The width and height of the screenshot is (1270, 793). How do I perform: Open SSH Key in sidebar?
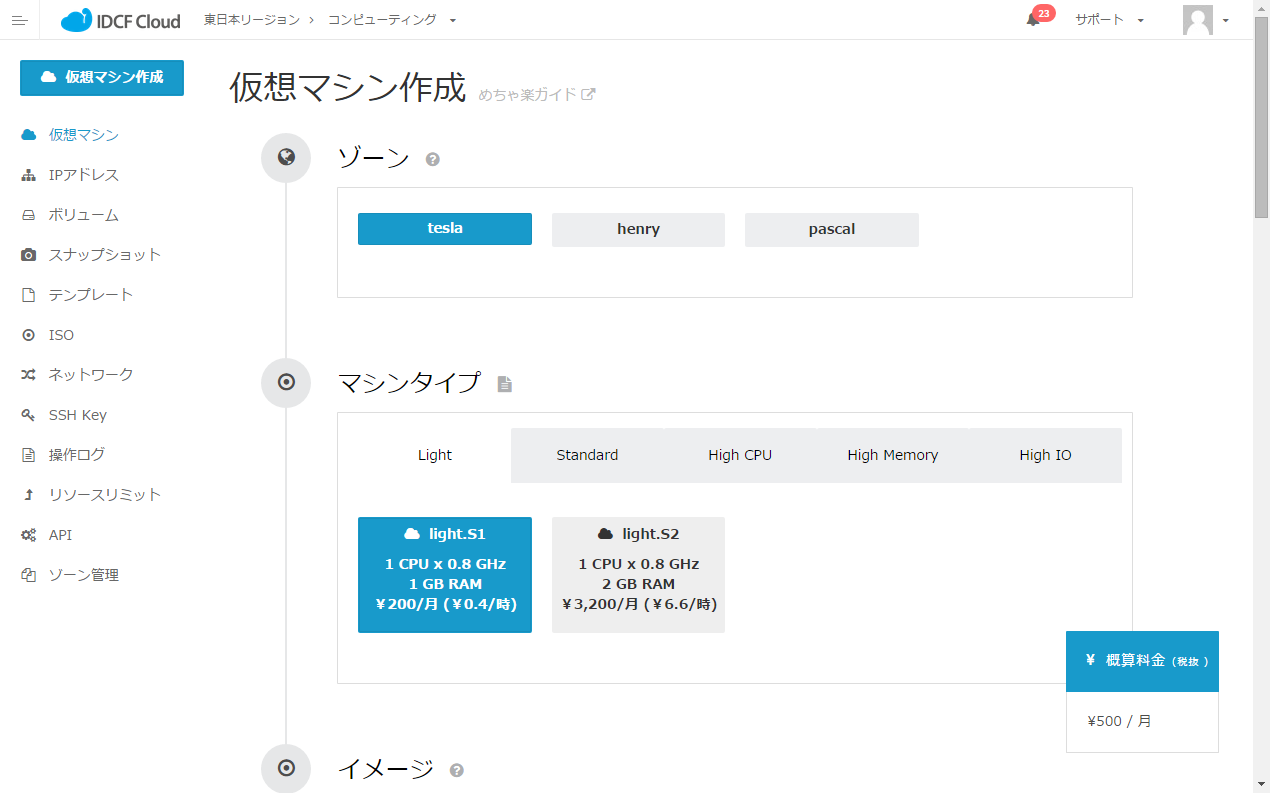coord(77,415)
